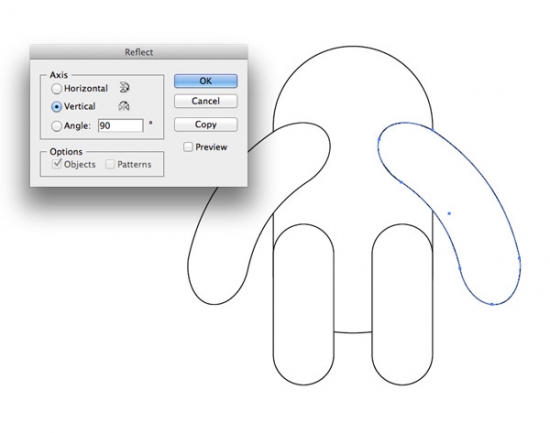Click bottom anchor point of selected arm

(x=492, y=304)
